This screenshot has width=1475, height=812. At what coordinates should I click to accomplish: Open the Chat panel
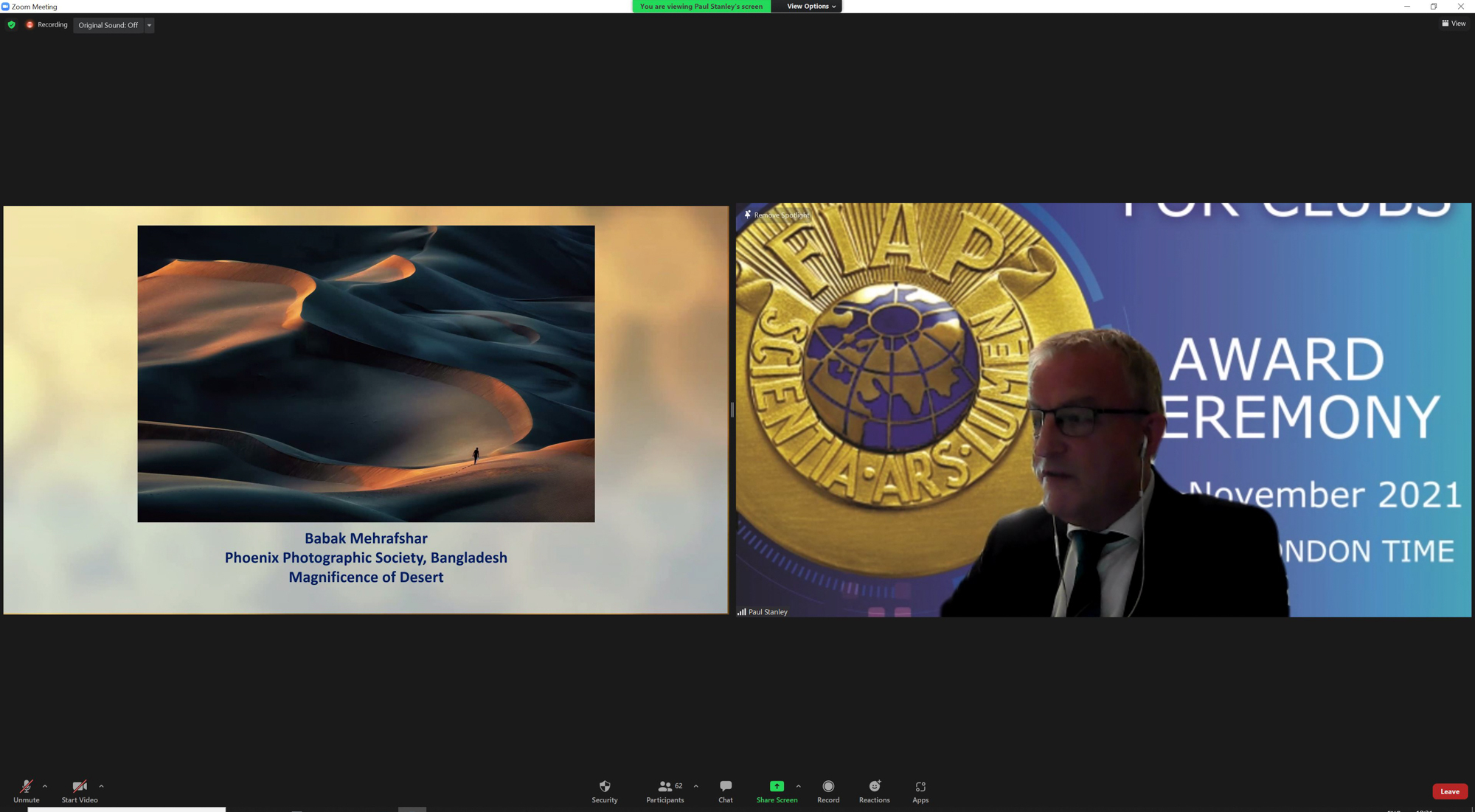coord(726,791)
